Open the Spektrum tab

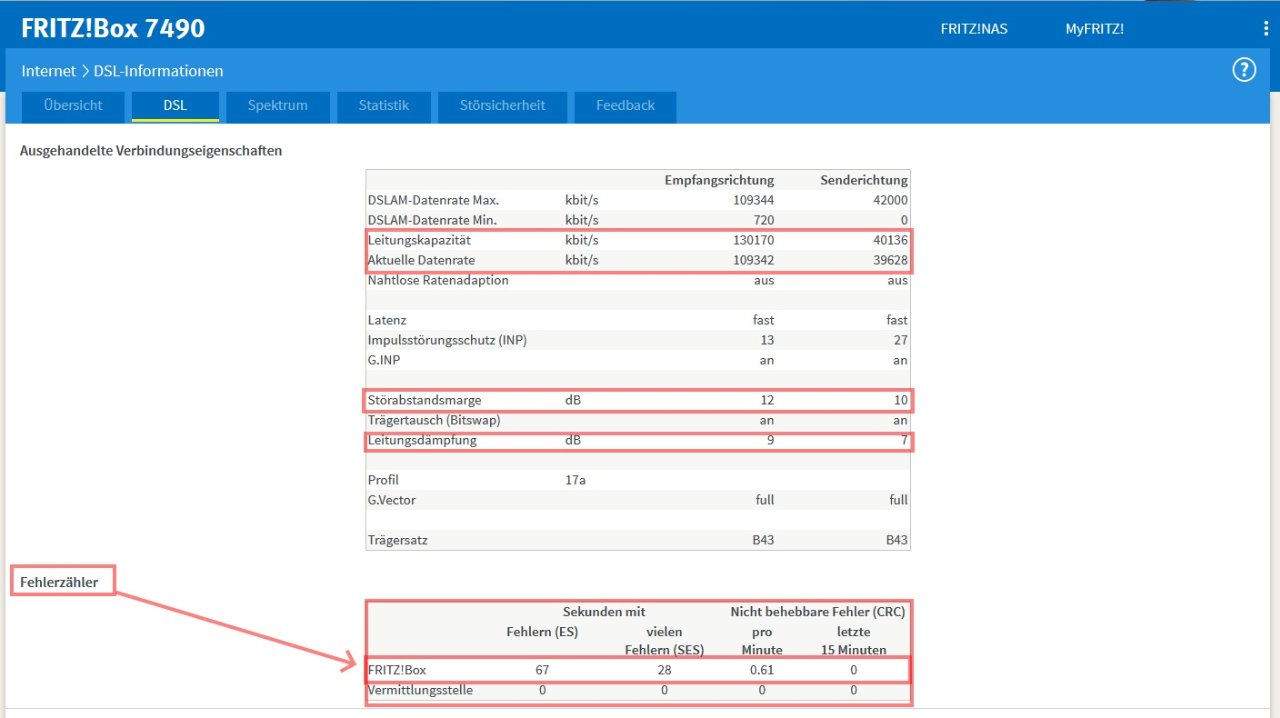click(x=278, y=106)
